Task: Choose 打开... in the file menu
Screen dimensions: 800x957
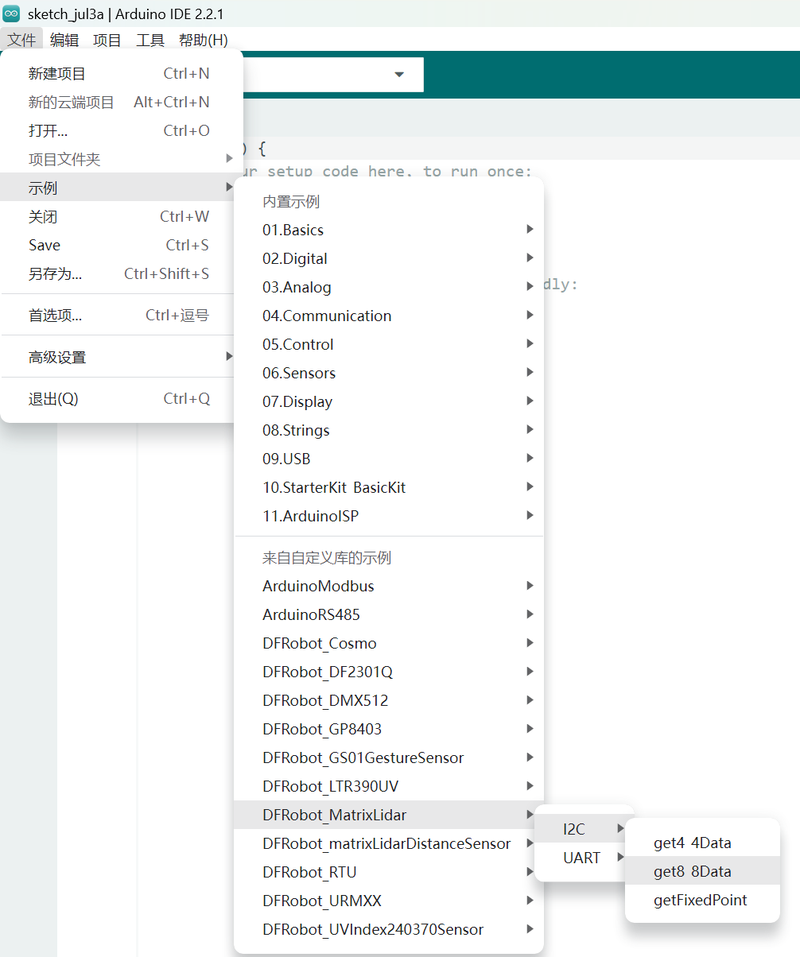Action: coord(48,130)
